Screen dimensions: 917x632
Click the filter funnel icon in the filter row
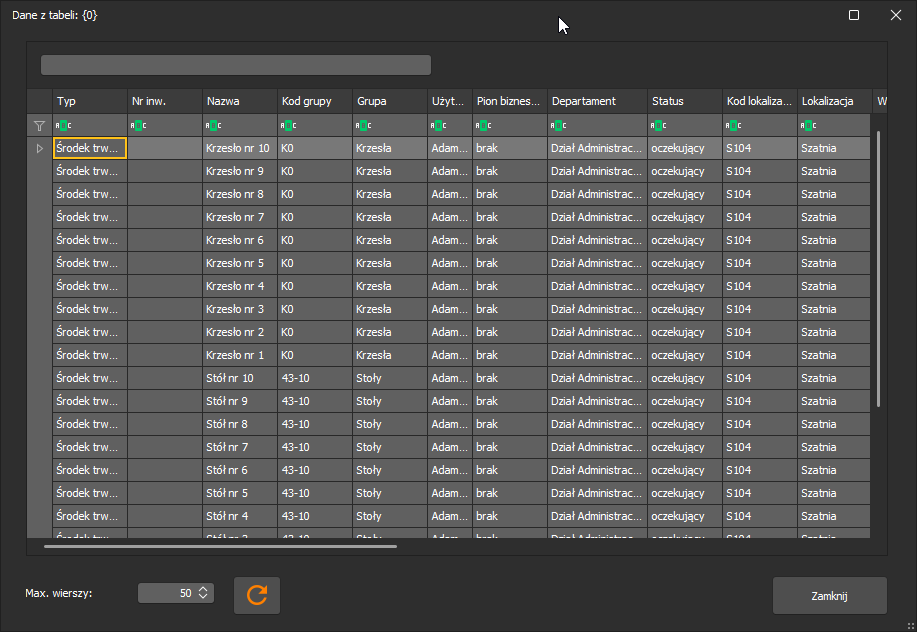tap(39, 126)
